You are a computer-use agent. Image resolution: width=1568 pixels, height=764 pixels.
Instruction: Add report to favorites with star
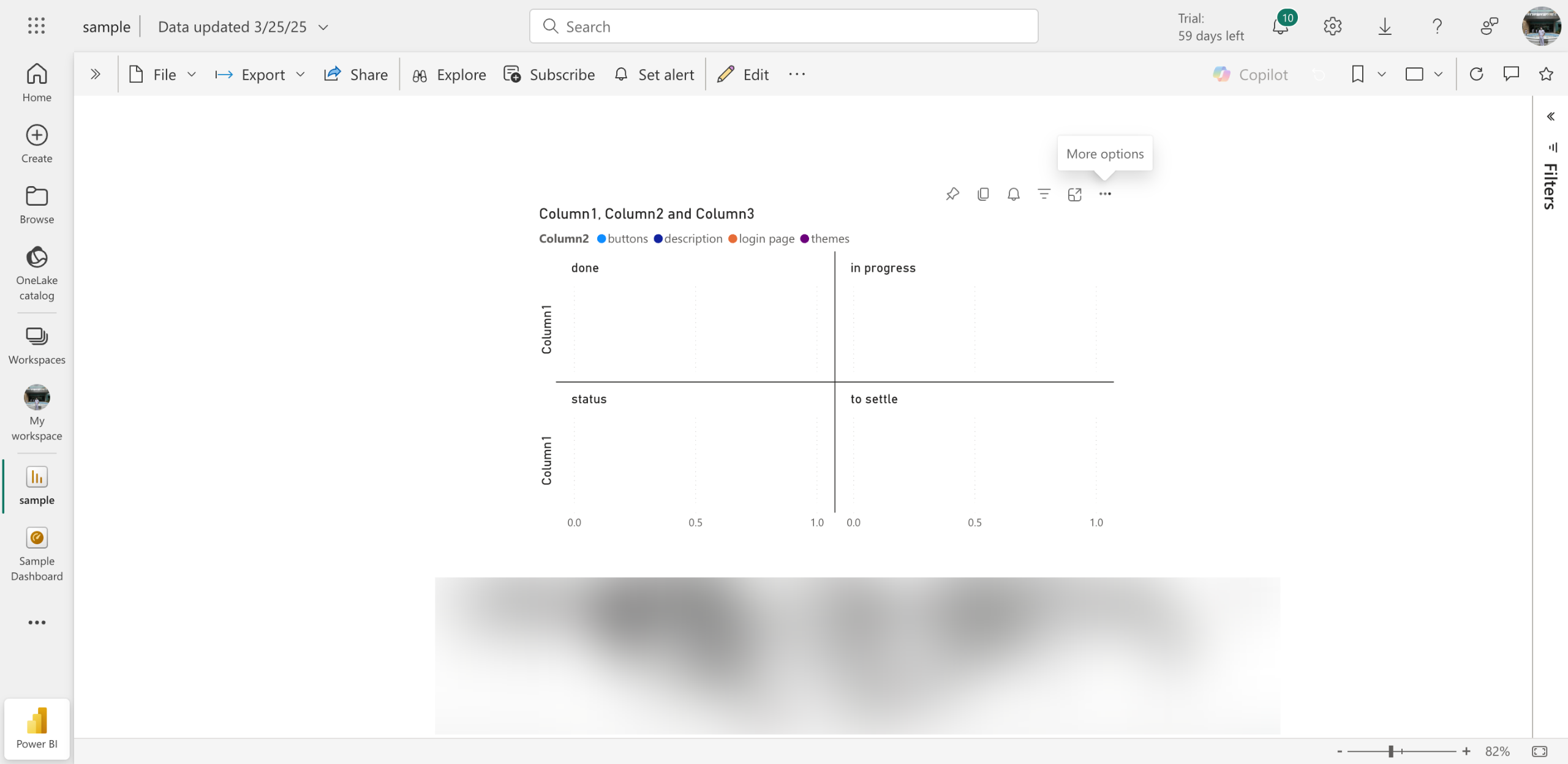pyautogui.click(x=1546, y=75)
